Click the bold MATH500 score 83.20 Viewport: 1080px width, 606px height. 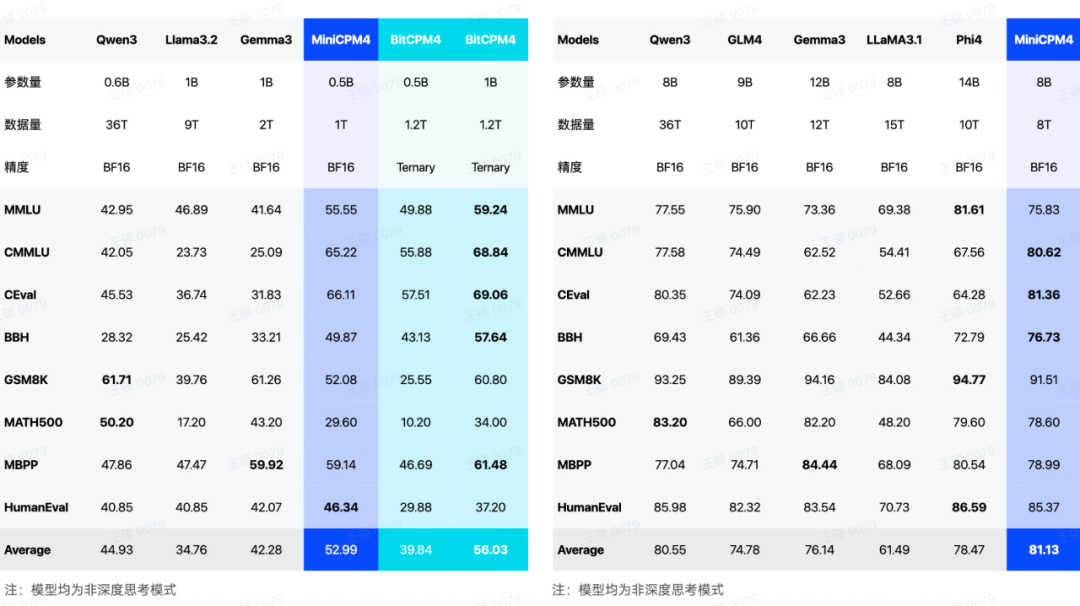coord(669,422)
